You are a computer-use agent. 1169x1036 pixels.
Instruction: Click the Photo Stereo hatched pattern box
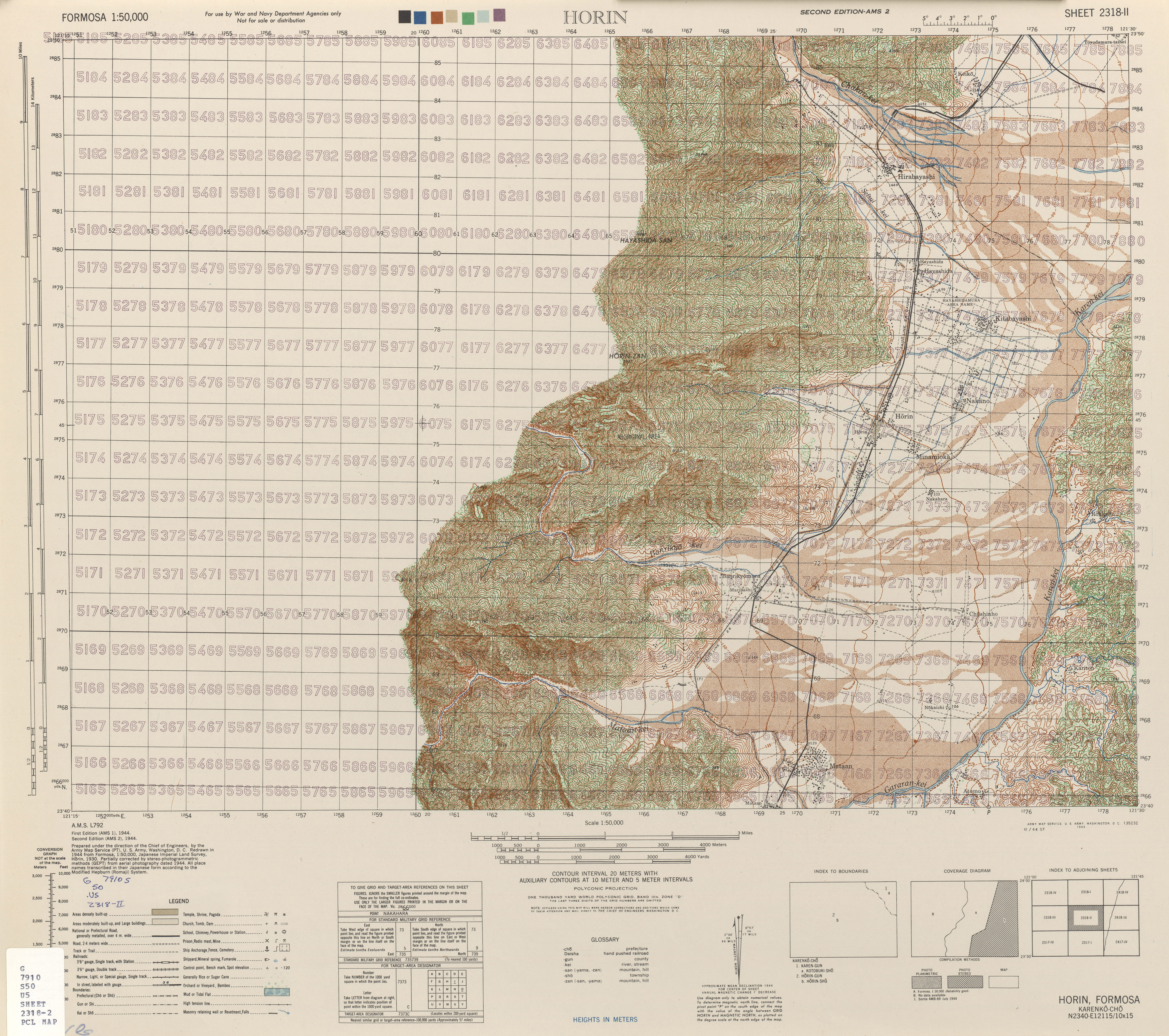(x=965, y=982)
